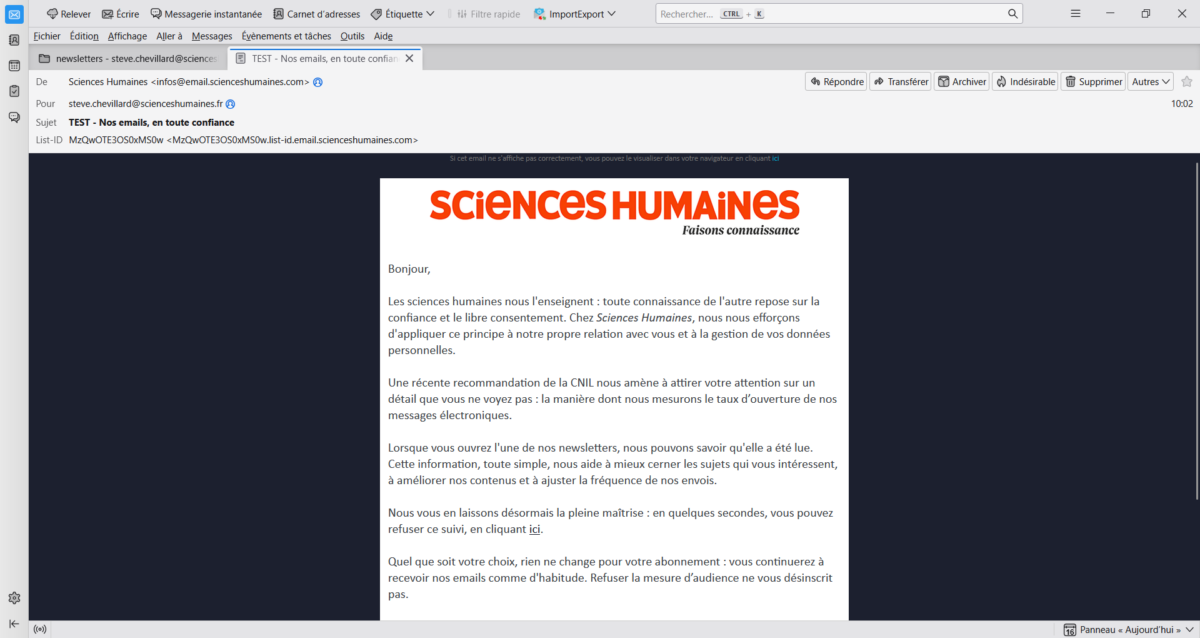Screen dimensions: 1200x638
Task: Switch to the newsletters folder tab
Action: pos(128,59)
